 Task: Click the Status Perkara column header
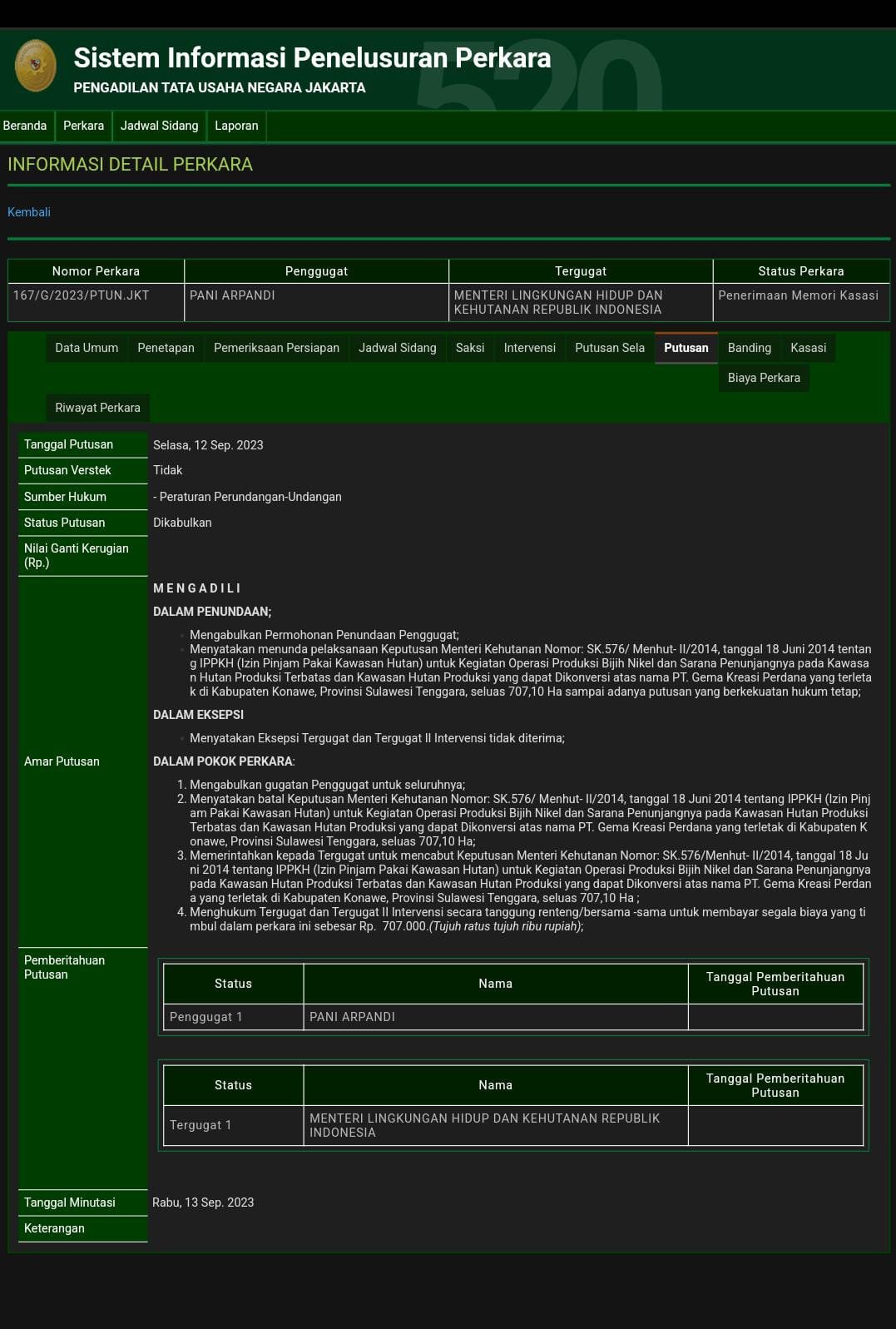801,271
